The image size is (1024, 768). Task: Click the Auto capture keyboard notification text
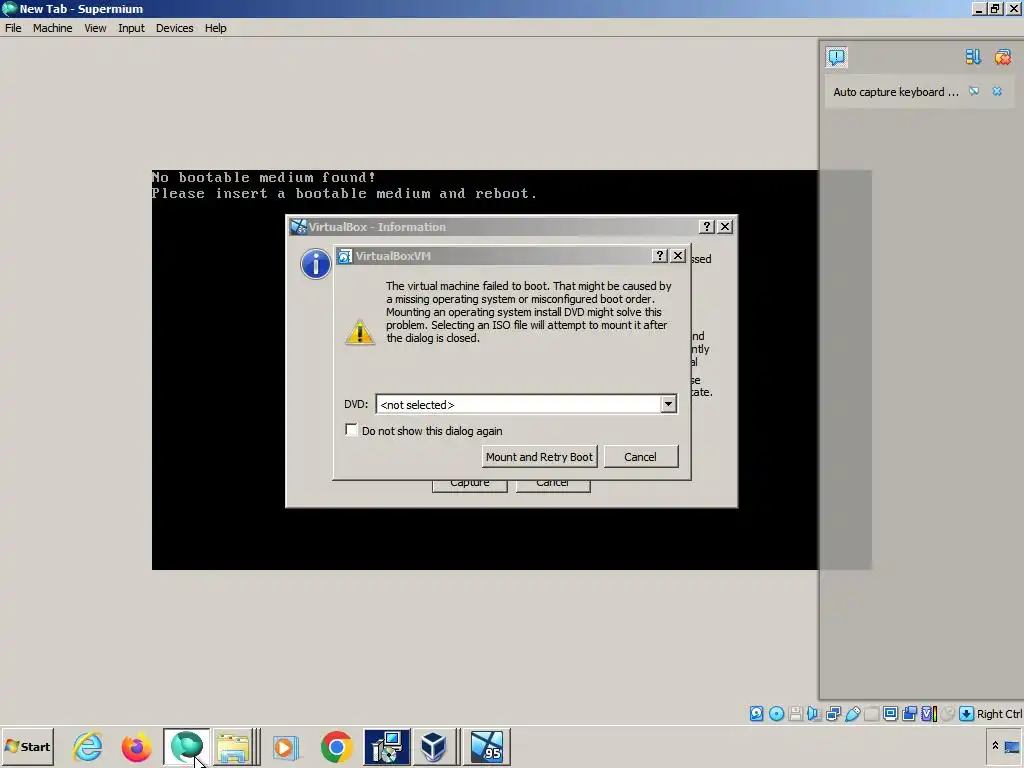click(895, 92)
